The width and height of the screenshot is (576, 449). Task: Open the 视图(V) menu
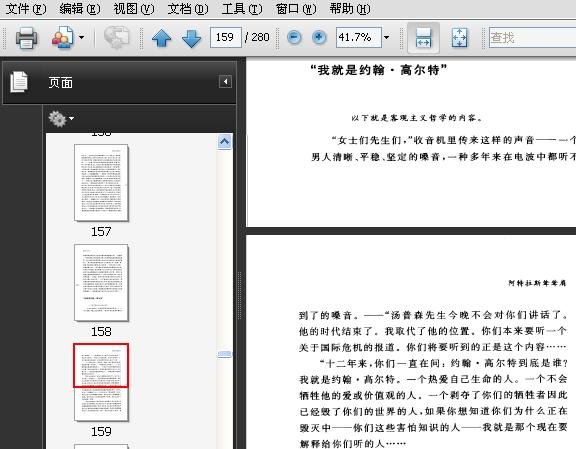tap(134, 8)
